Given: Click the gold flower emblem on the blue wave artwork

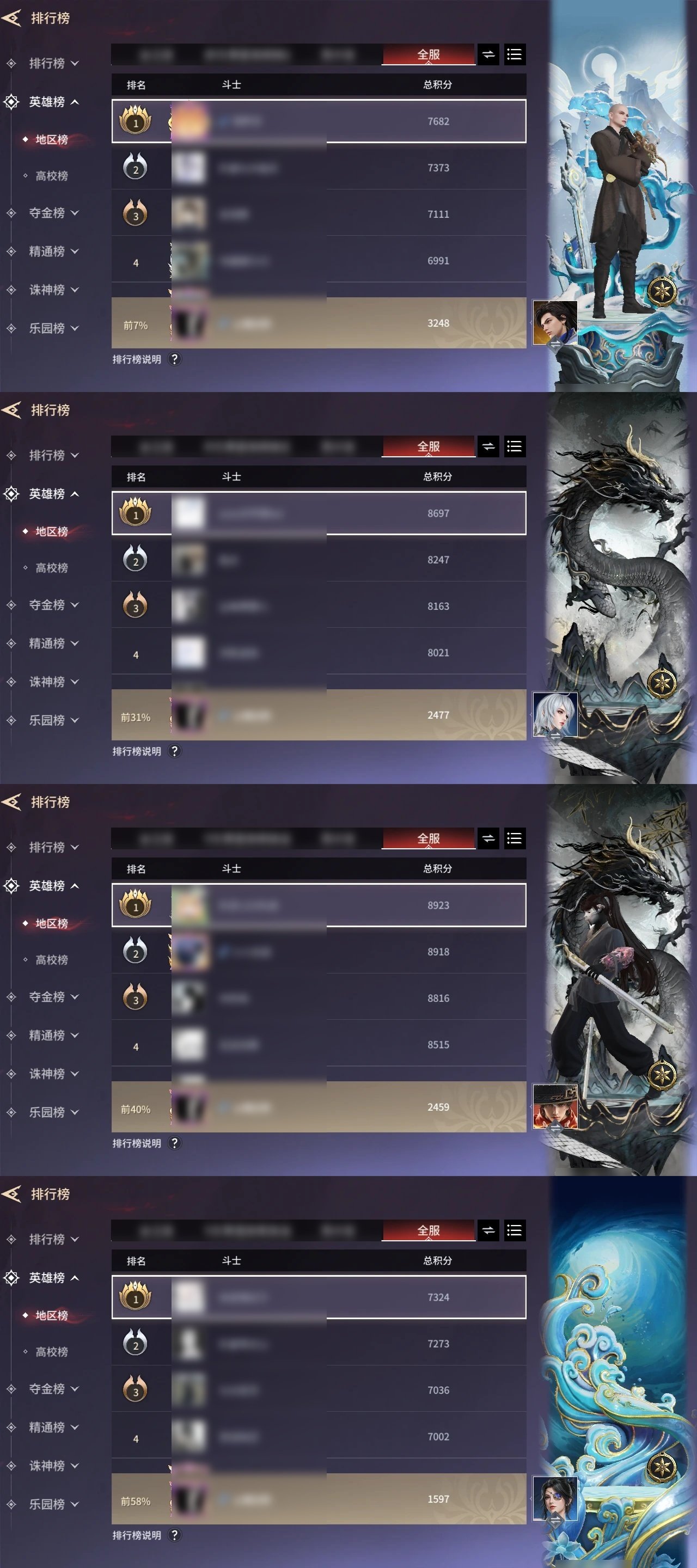Looking at the screenshot, I should click(x=662, y=1468).
